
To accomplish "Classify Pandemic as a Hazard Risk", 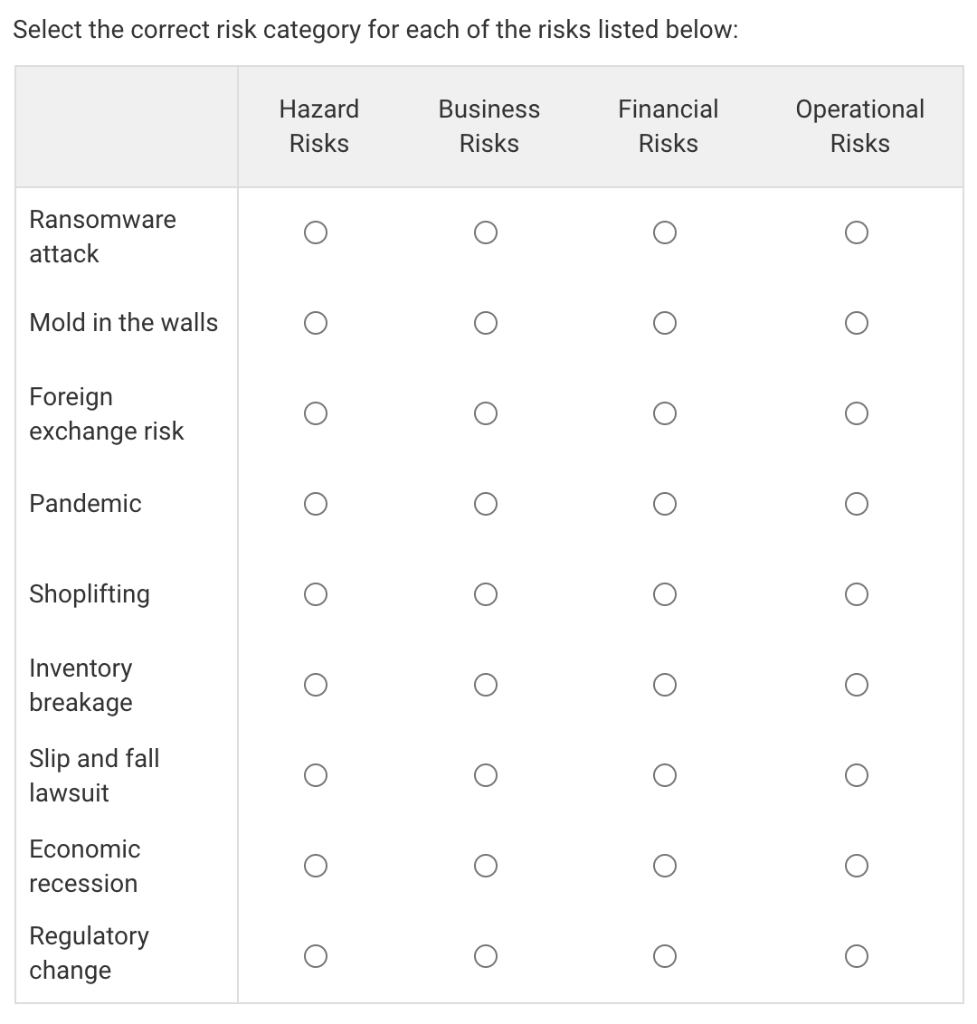I will tap(315, 504).
